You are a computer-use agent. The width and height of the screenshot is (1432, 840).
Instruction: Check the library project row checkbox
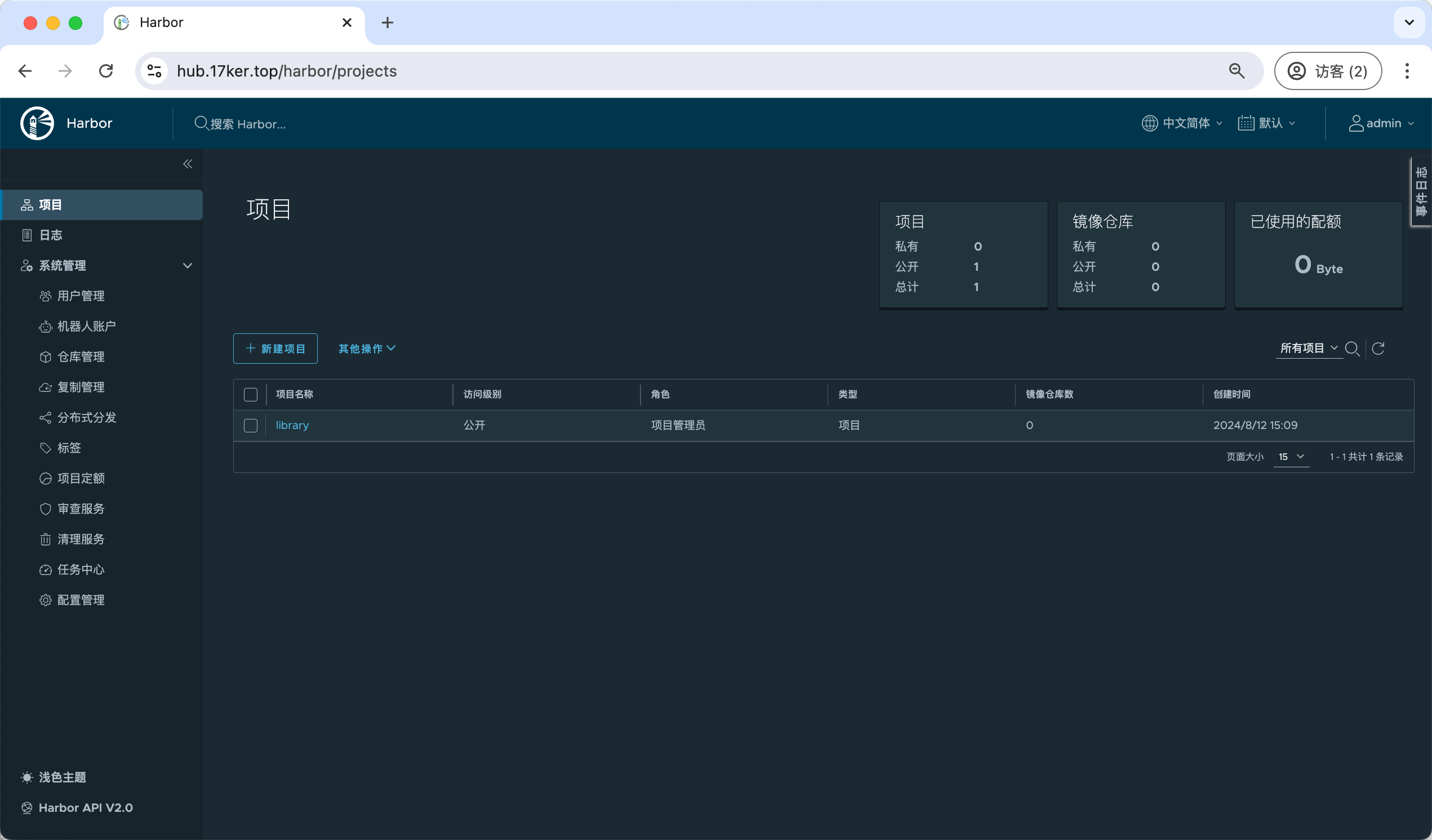click(251, 426)
